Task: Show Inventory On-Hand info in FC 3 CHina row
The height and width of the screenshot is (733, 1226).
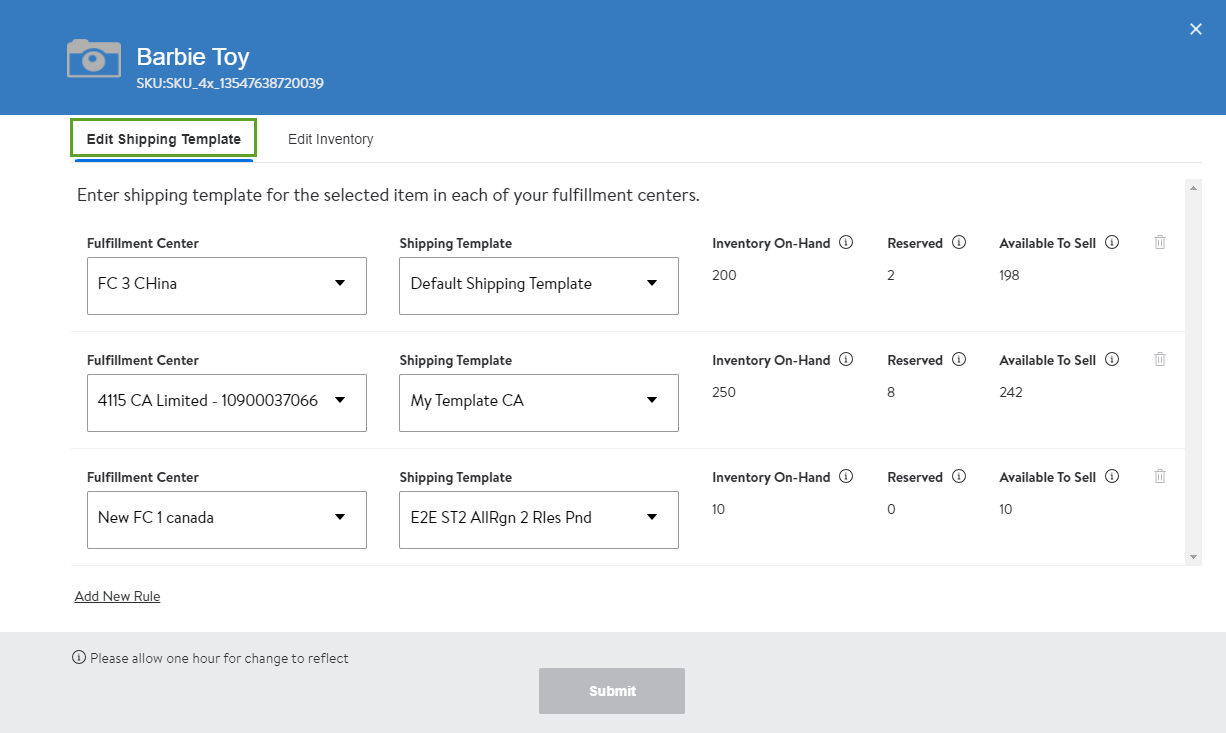Action: (846, 242)
